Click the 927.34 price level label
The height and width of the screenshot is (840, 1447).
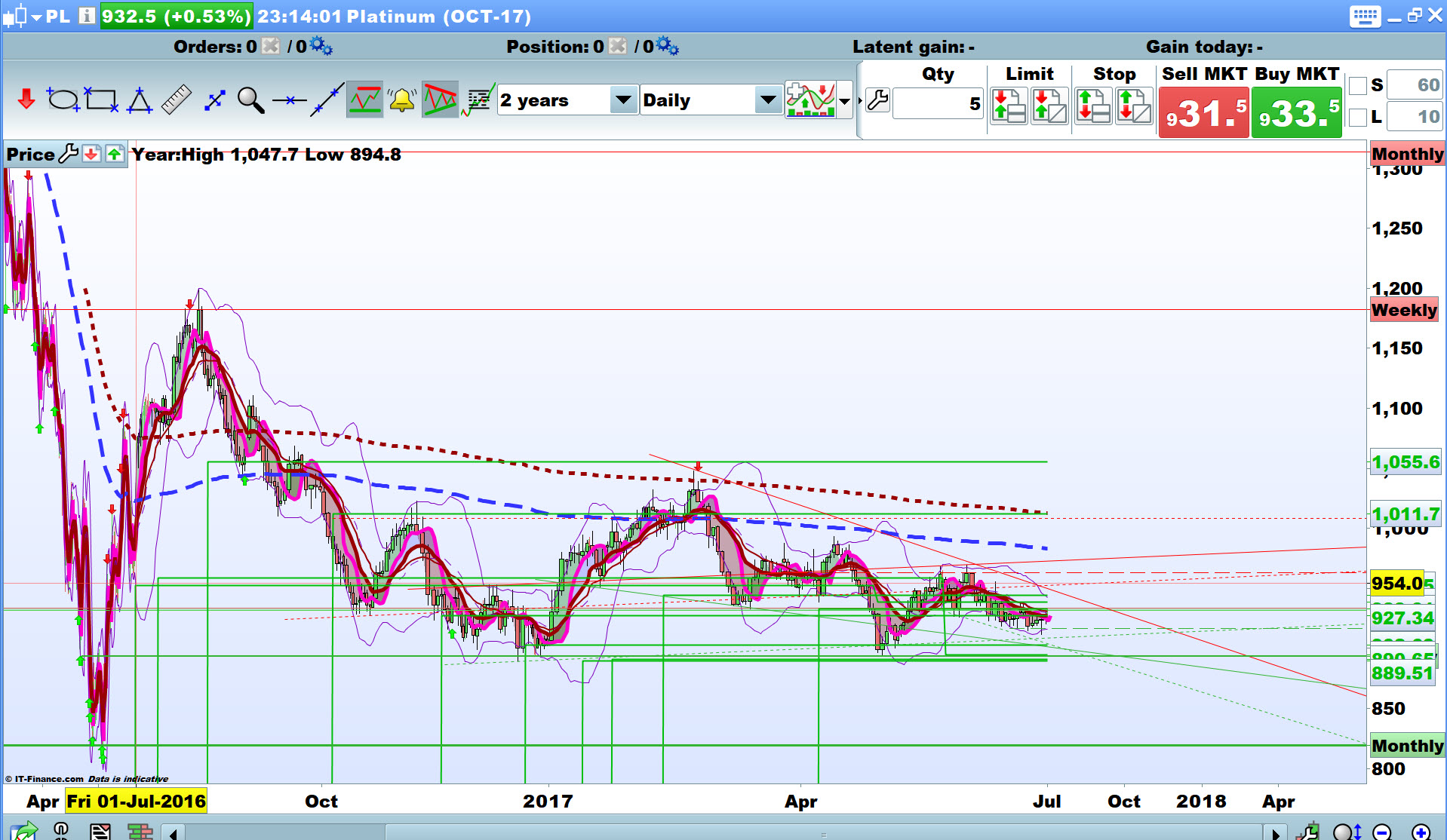pyautogui.click(x=1402, y=618)
